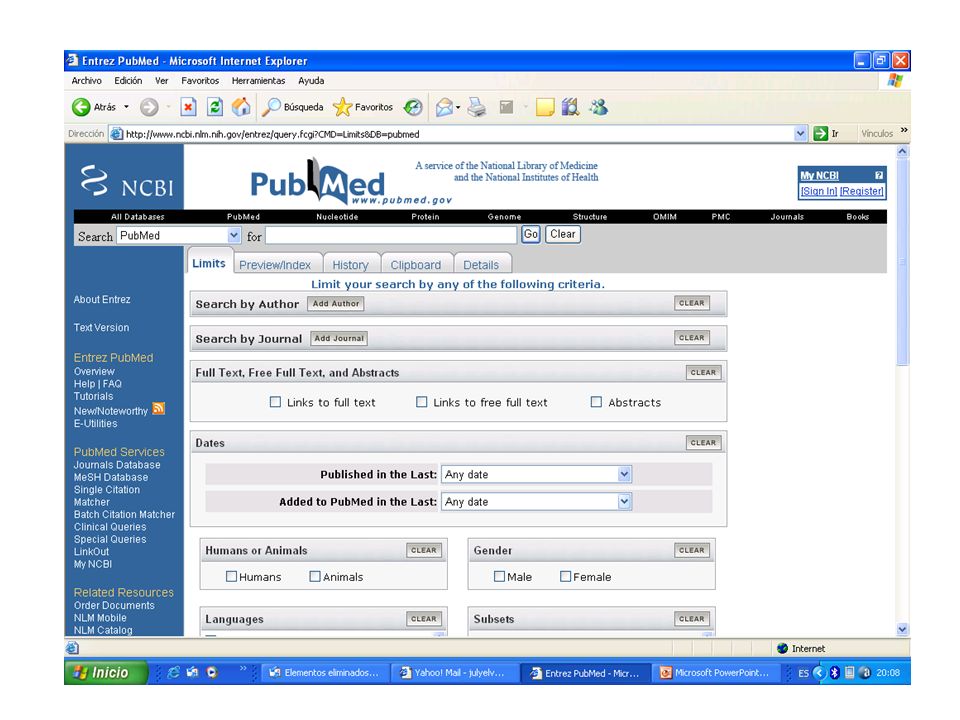Check the Links to free full text box
Screen dimensions: 960x720
pos(421,402)
